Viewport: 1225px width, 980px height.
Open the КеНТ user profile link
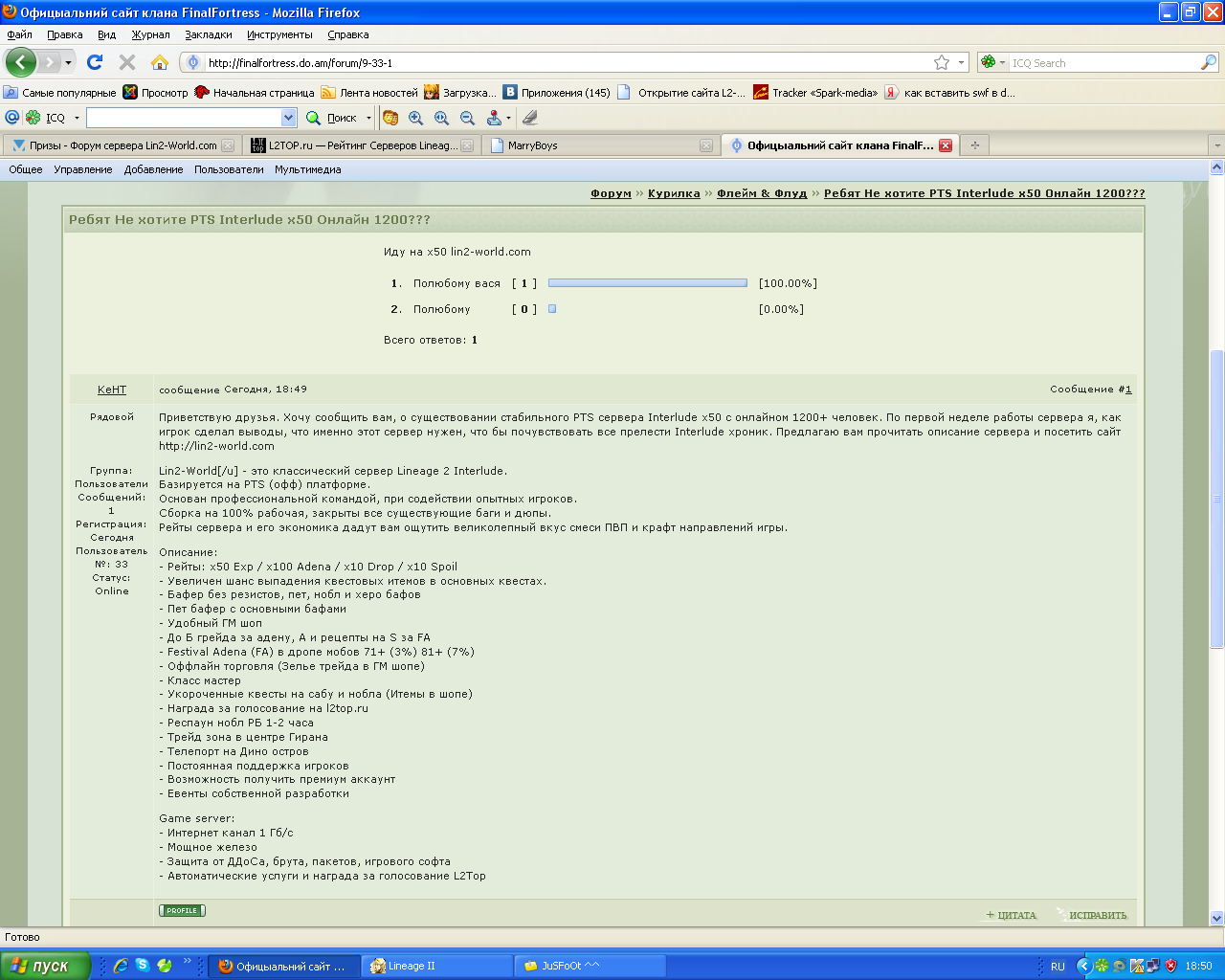click(x=112, y=390)
